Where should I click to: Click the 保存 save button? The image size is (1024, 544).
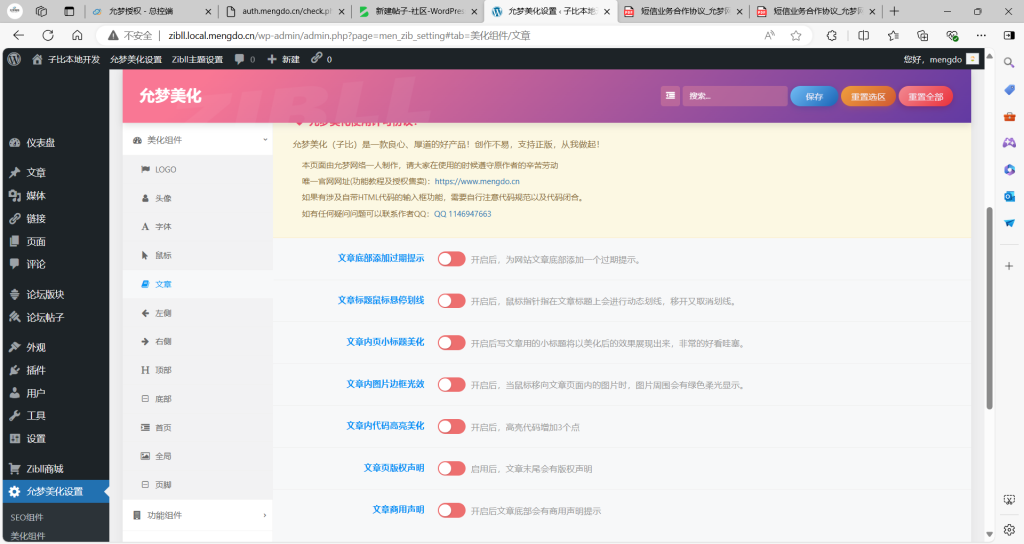pyautogui.click(x=814, y=96)
